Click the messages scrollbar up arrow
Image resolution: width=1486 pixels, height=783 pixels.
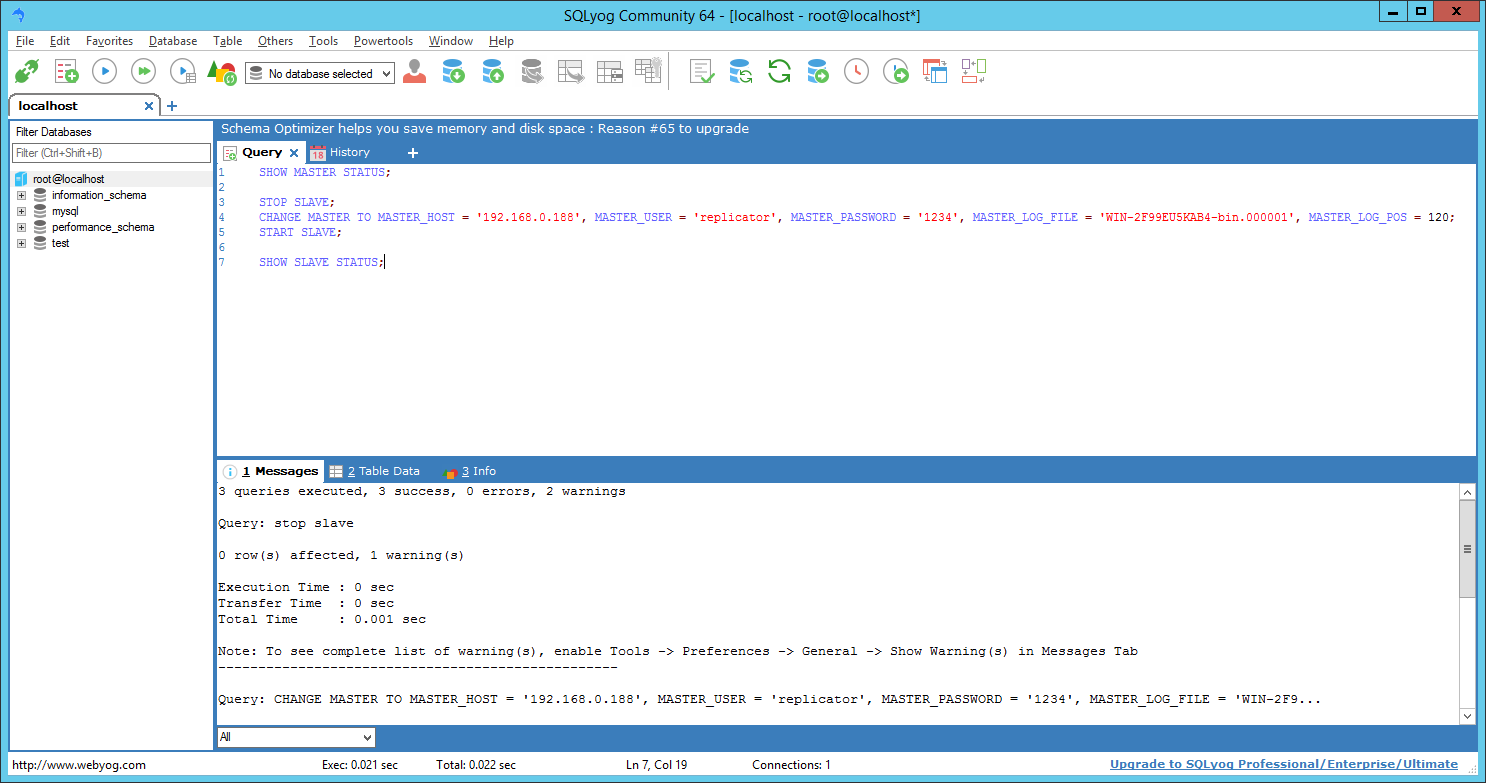1467,492
